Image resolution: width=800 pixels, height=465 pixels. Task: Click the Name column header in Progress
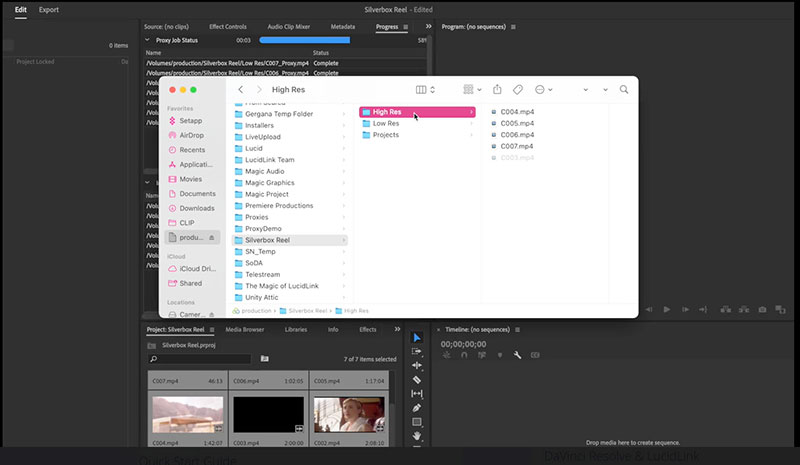click(x=153, y=53)
